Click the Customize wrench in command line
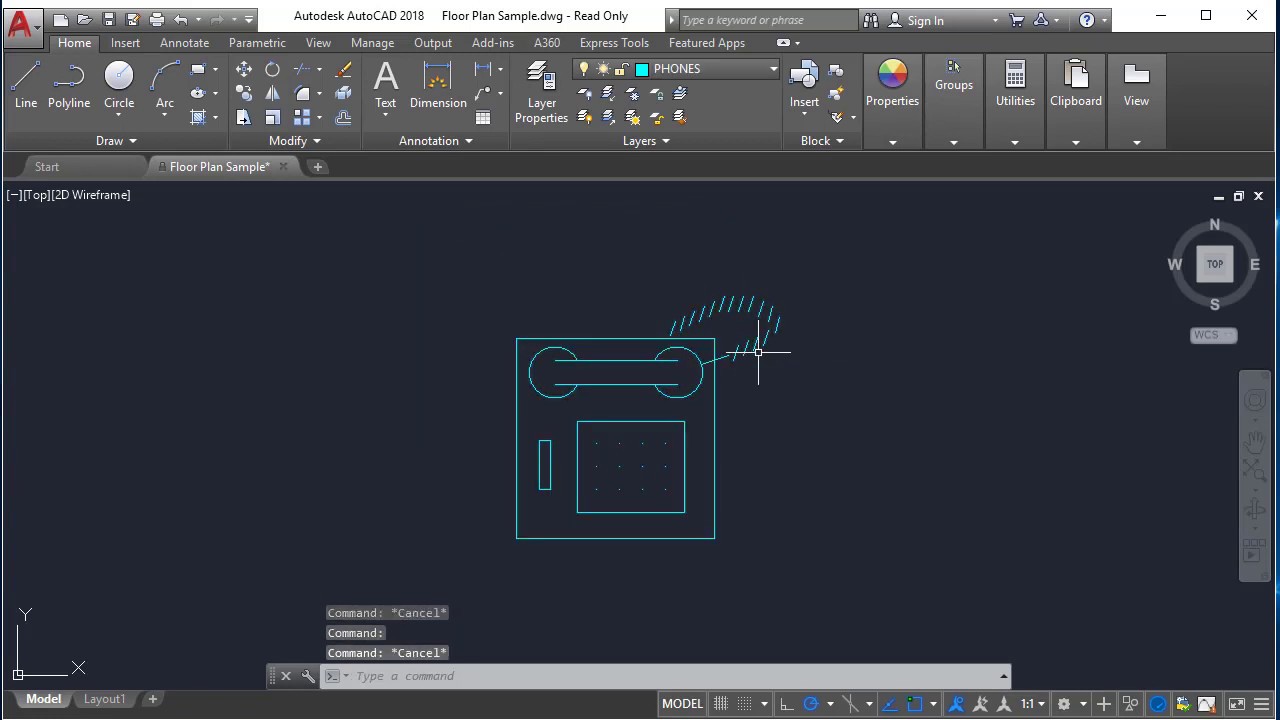This screenshot has width=1280, height=720. coord(308,676)
